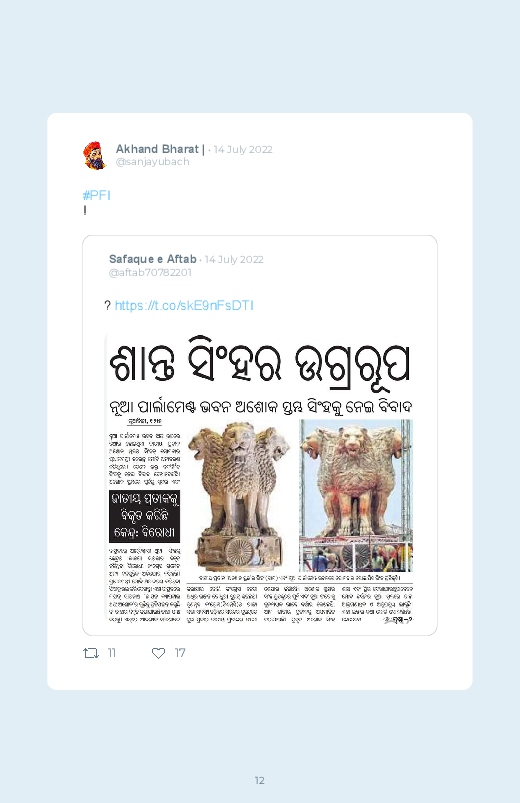
Task: Click the like count 17
Action: pos(180,653)
